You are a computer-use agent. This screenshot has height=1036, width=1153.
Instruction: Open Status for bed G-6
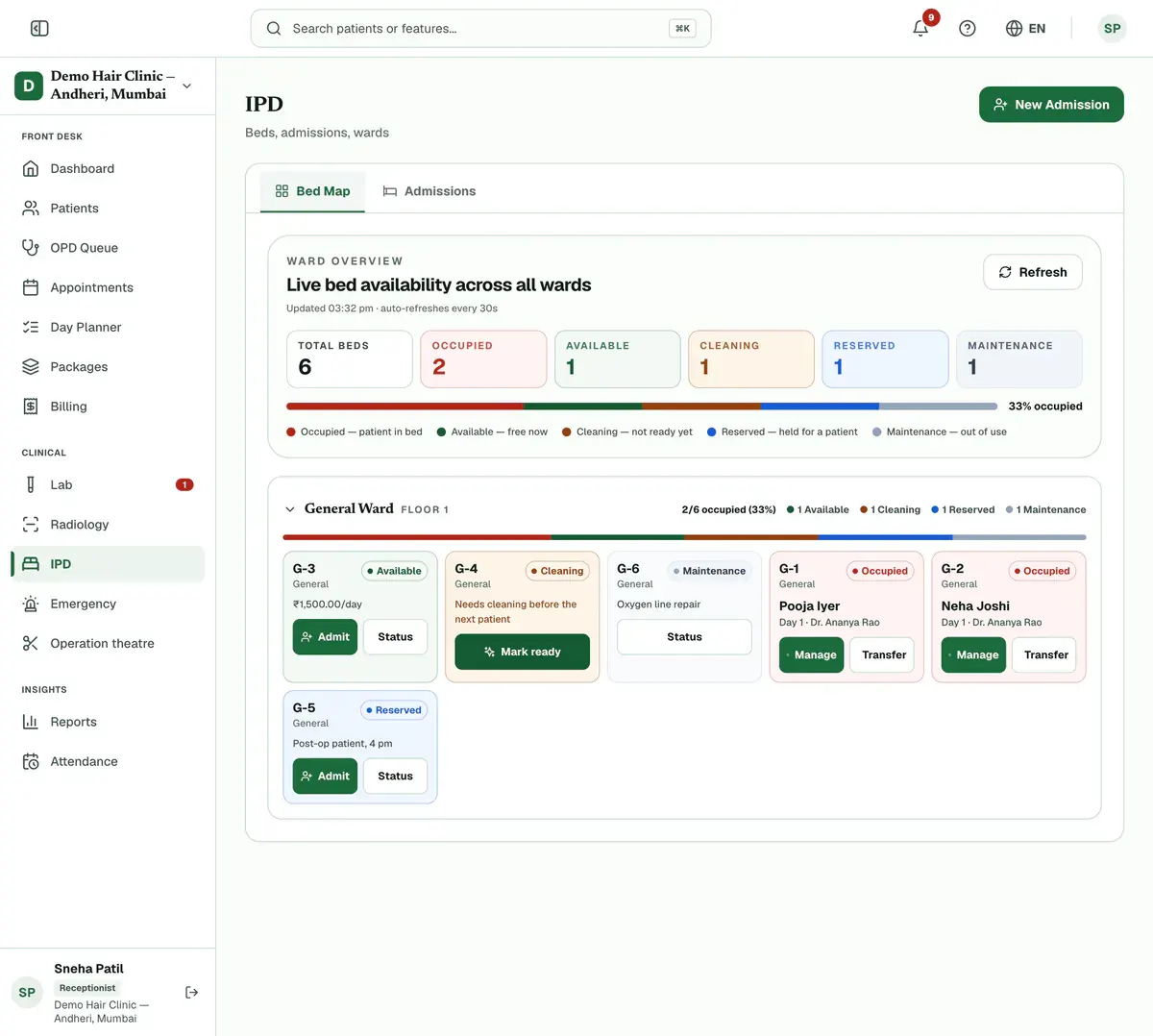pos(684,637)
